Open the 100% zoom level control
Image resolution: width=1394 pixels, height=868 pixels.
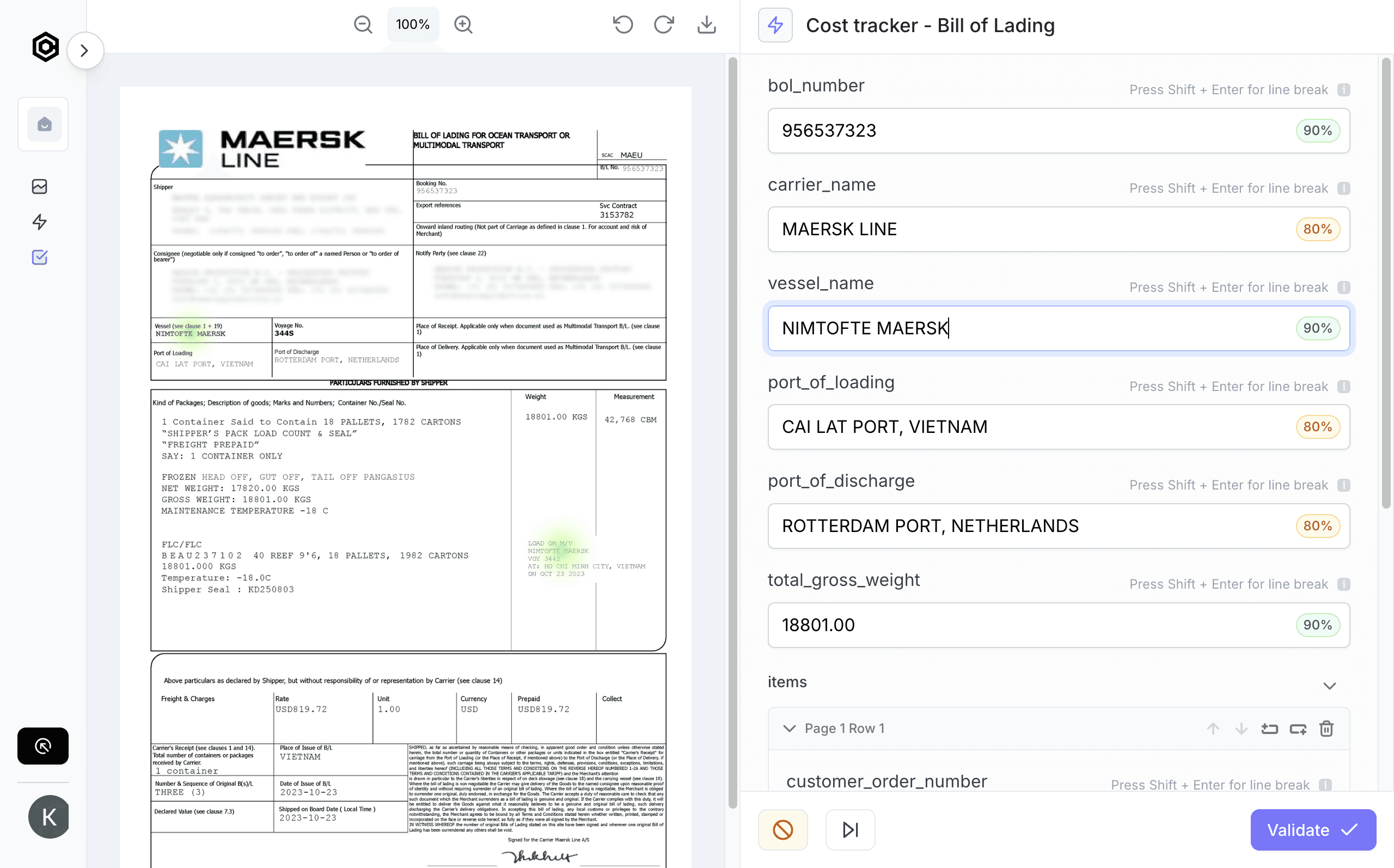[x=412, y=24]
